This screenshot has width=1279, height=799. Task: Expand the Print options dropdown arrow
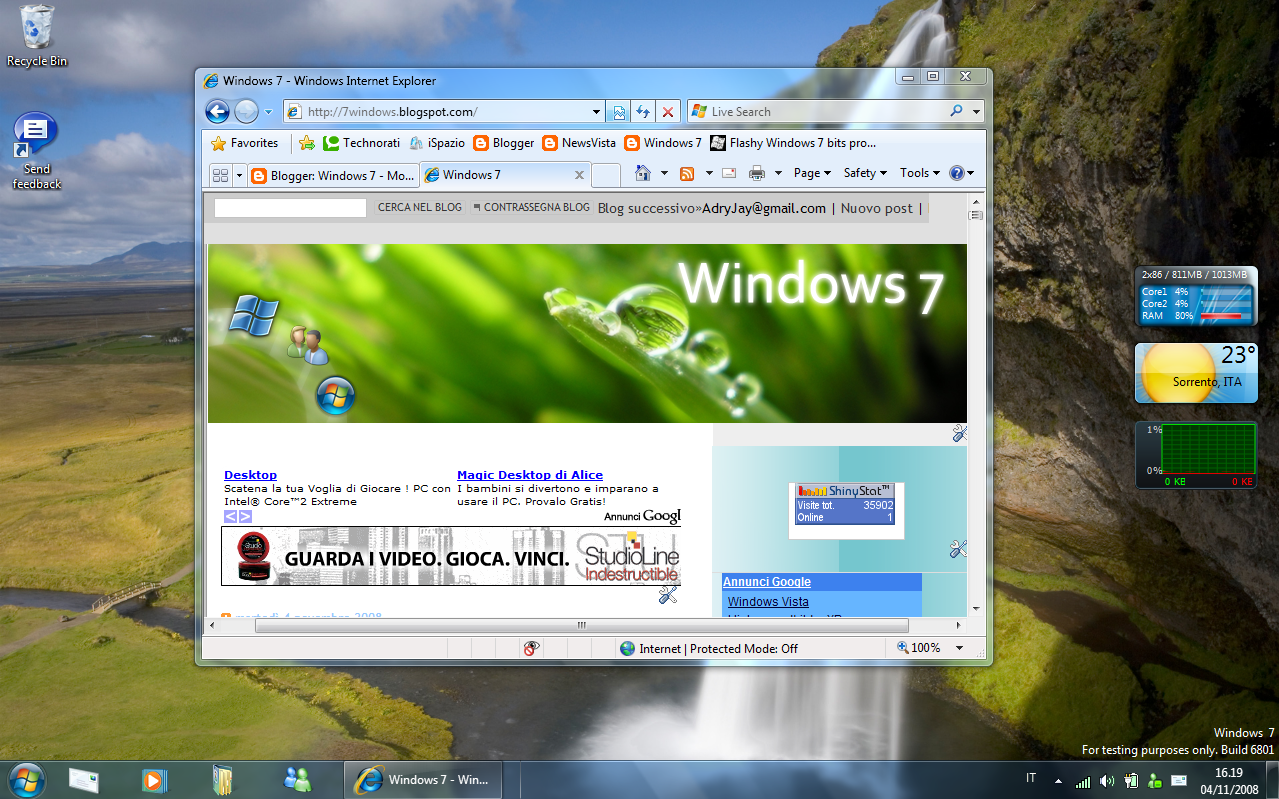pos(778,173)
